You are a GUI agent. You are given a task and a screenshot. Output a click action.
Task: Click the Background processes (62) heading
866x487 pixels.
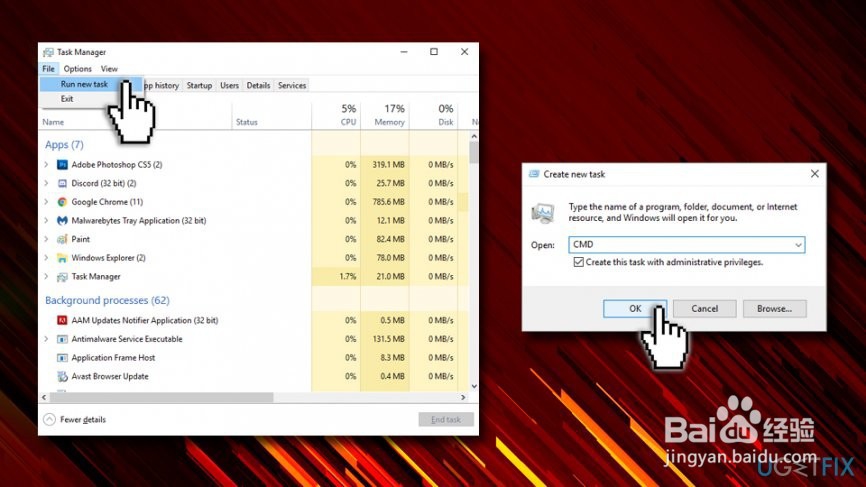107,300
